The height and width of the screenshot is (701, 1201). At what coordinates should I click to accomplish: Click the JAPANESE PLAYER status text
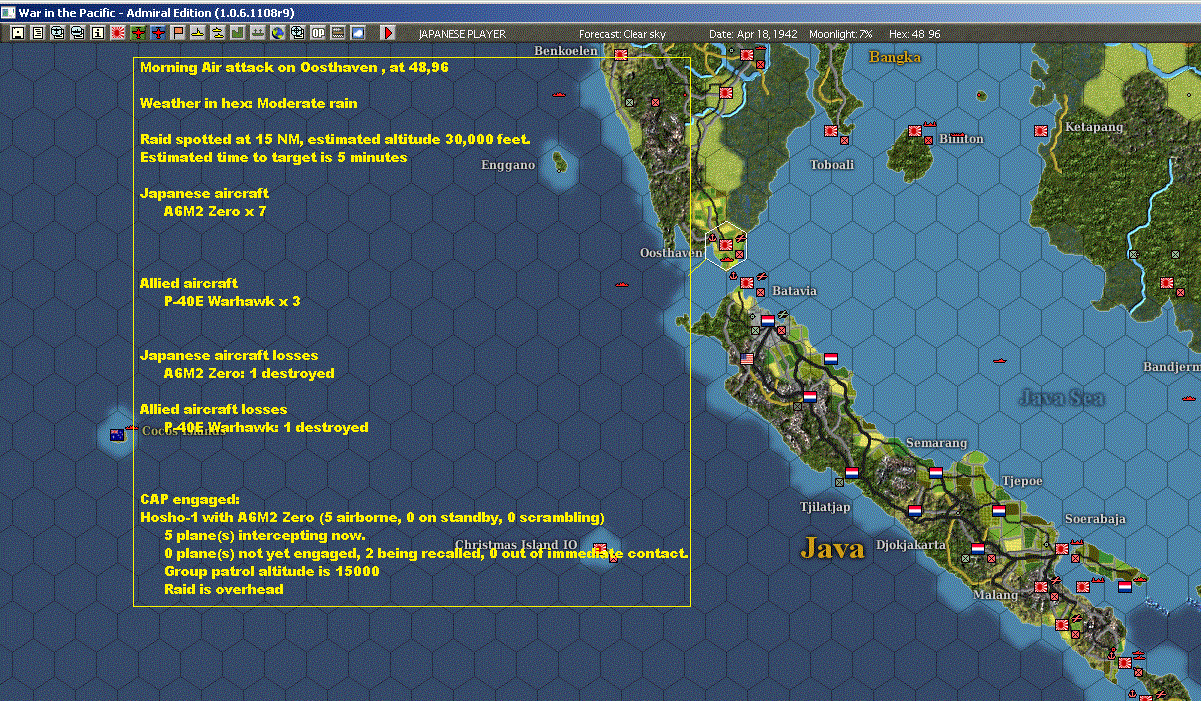(462, 34)
